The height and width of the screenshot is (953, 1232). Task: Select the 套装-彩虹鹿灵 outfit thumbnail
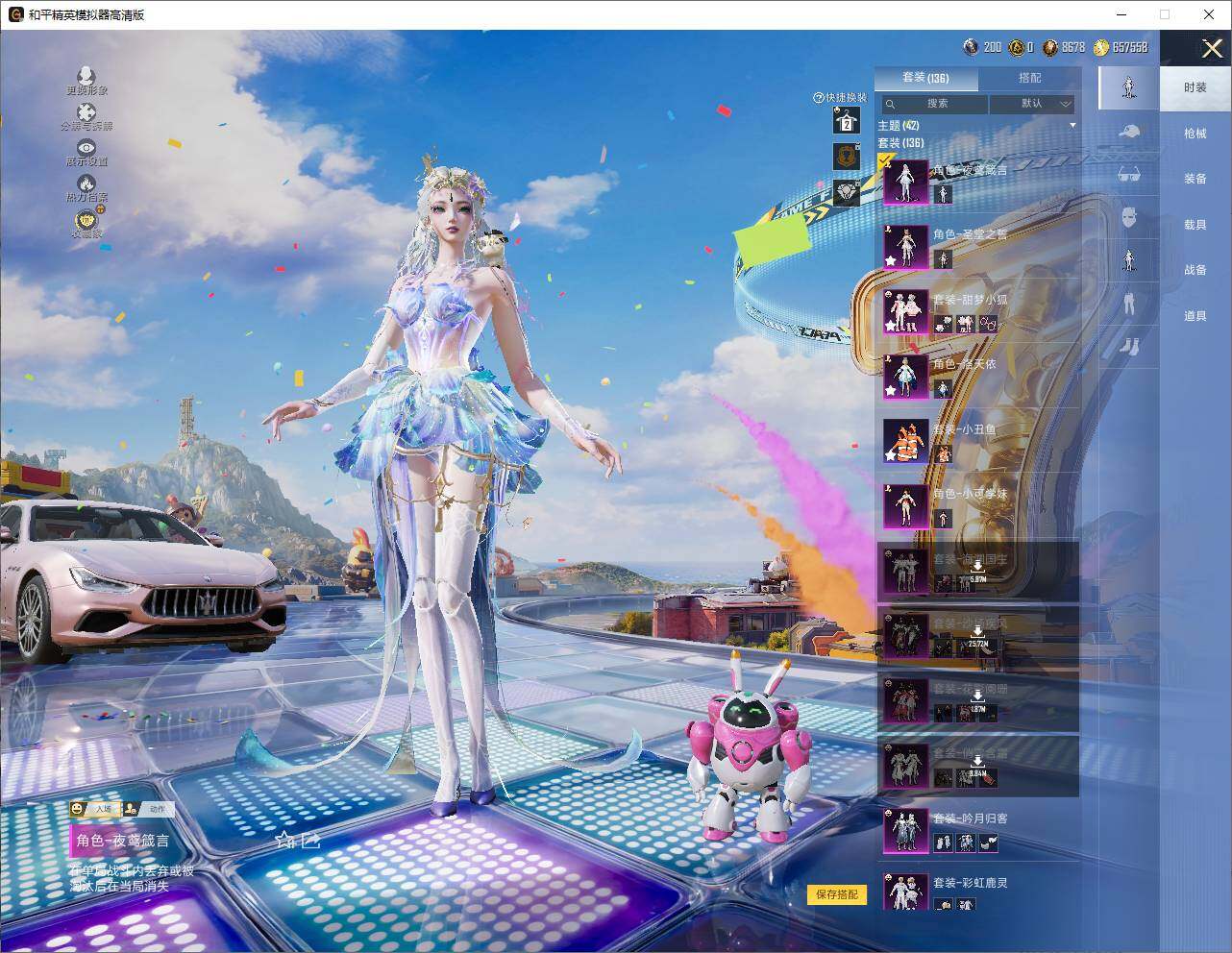[x=905, y=892]
